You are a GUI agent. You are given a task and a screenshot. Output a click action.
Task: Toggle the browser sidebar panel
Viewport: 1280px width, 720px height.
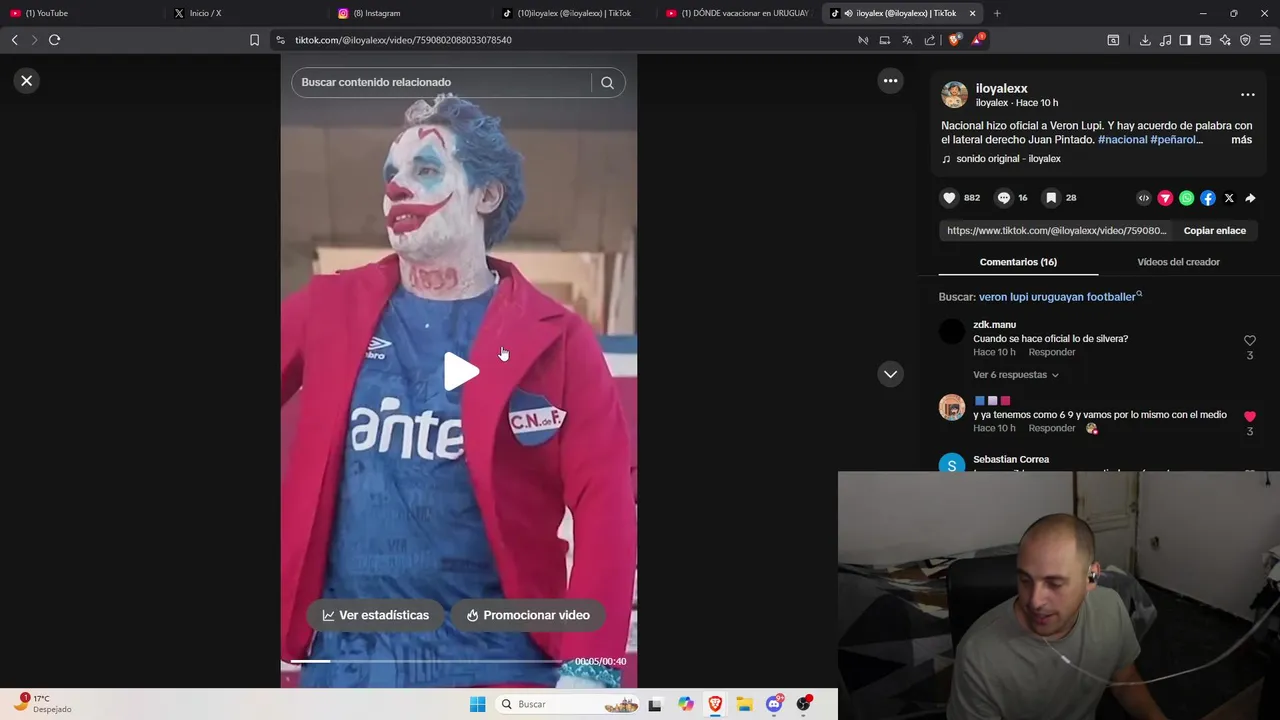click(x=1185, y=40)
